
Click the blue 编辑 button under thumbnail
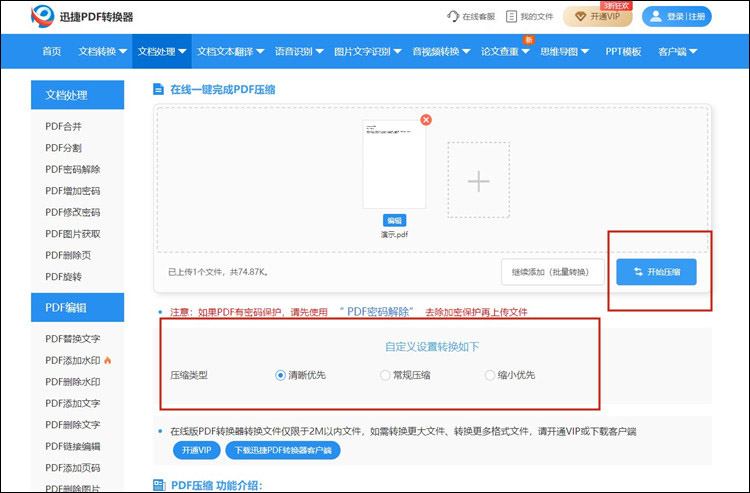click(395, 220)
